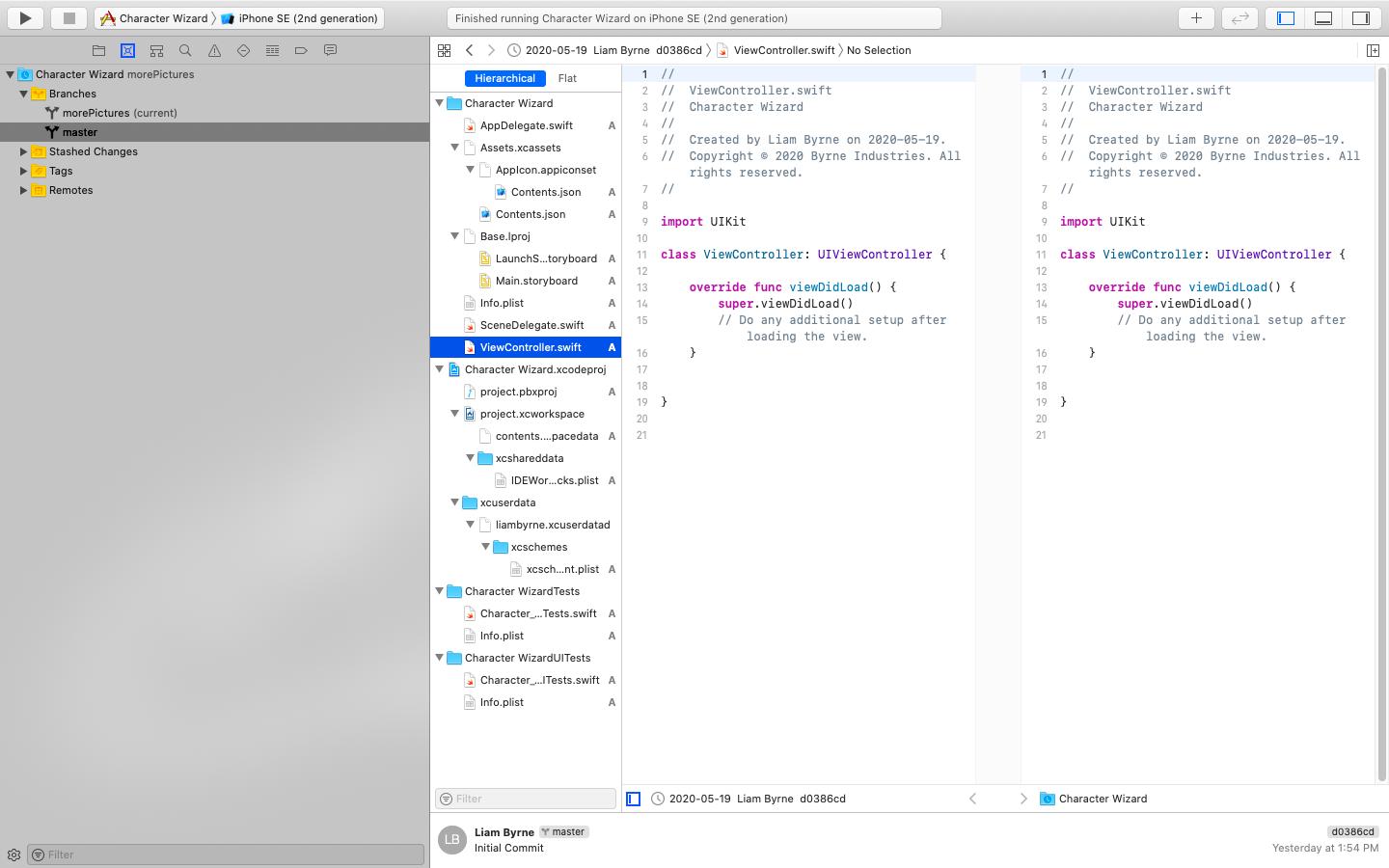
Task: Collapse Character WizardTests folder
Action: (439, 591)
